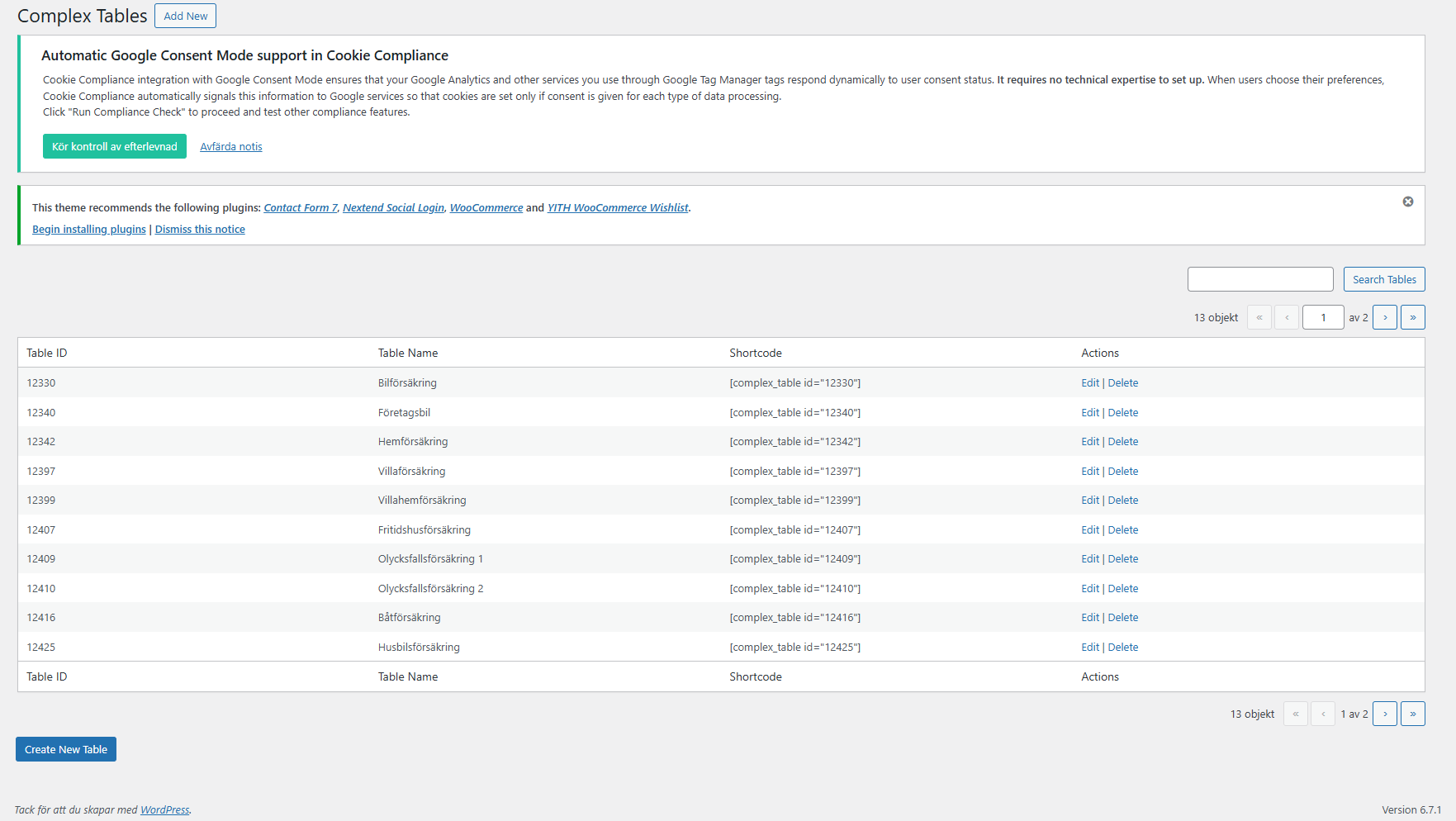Open the YITH WooCommerce Wishlist link
The height and width of the screenshot is (821, 1456).
coord(617,208)
